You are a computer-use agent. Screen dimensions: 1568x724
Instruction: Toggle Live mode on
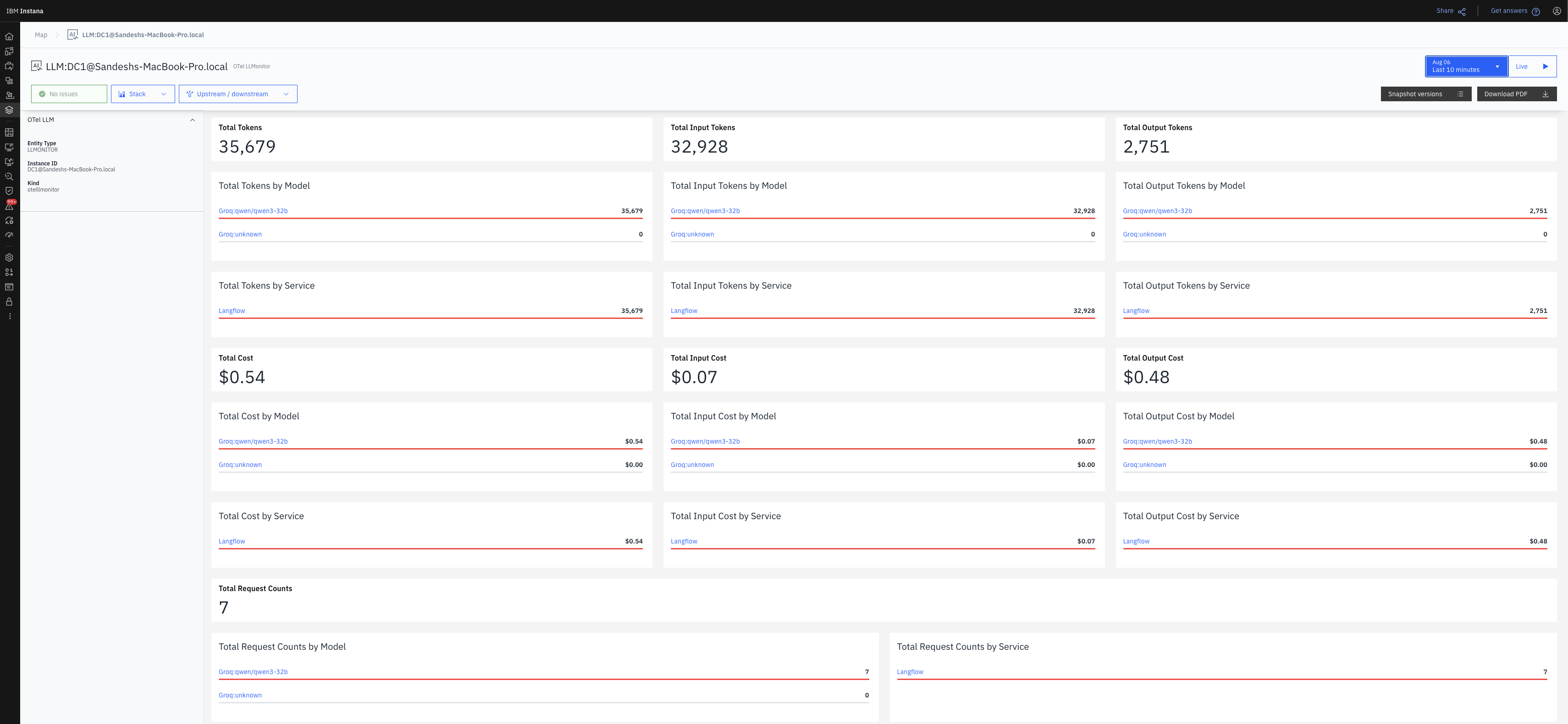point(1532,66)
